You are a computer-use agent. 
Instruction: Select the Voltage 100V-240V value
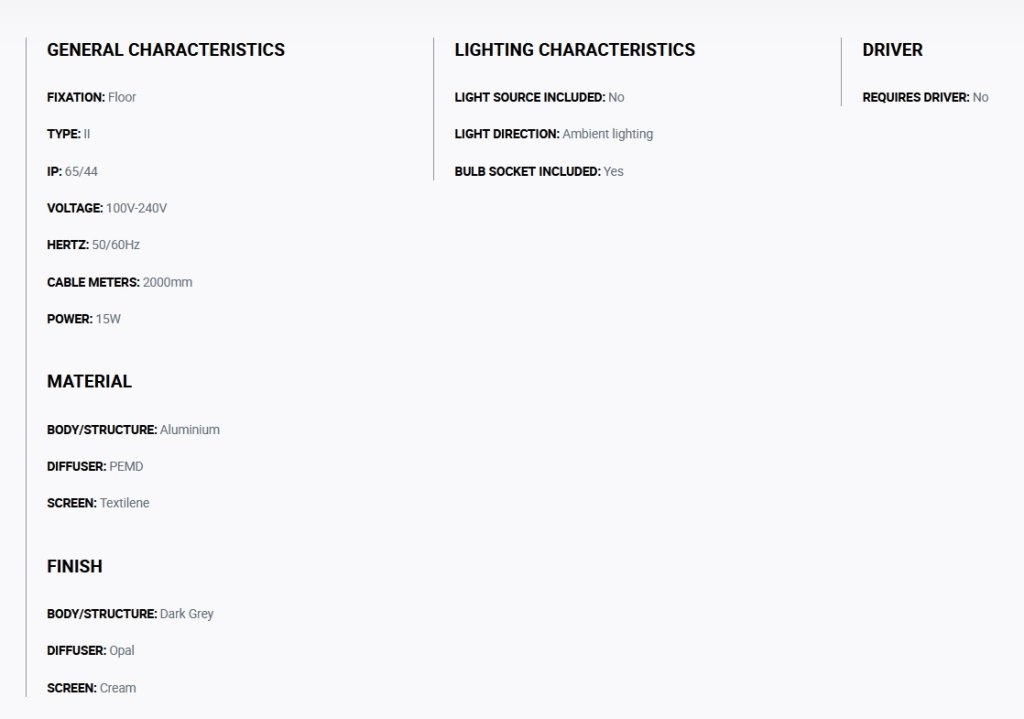(136, 208)
